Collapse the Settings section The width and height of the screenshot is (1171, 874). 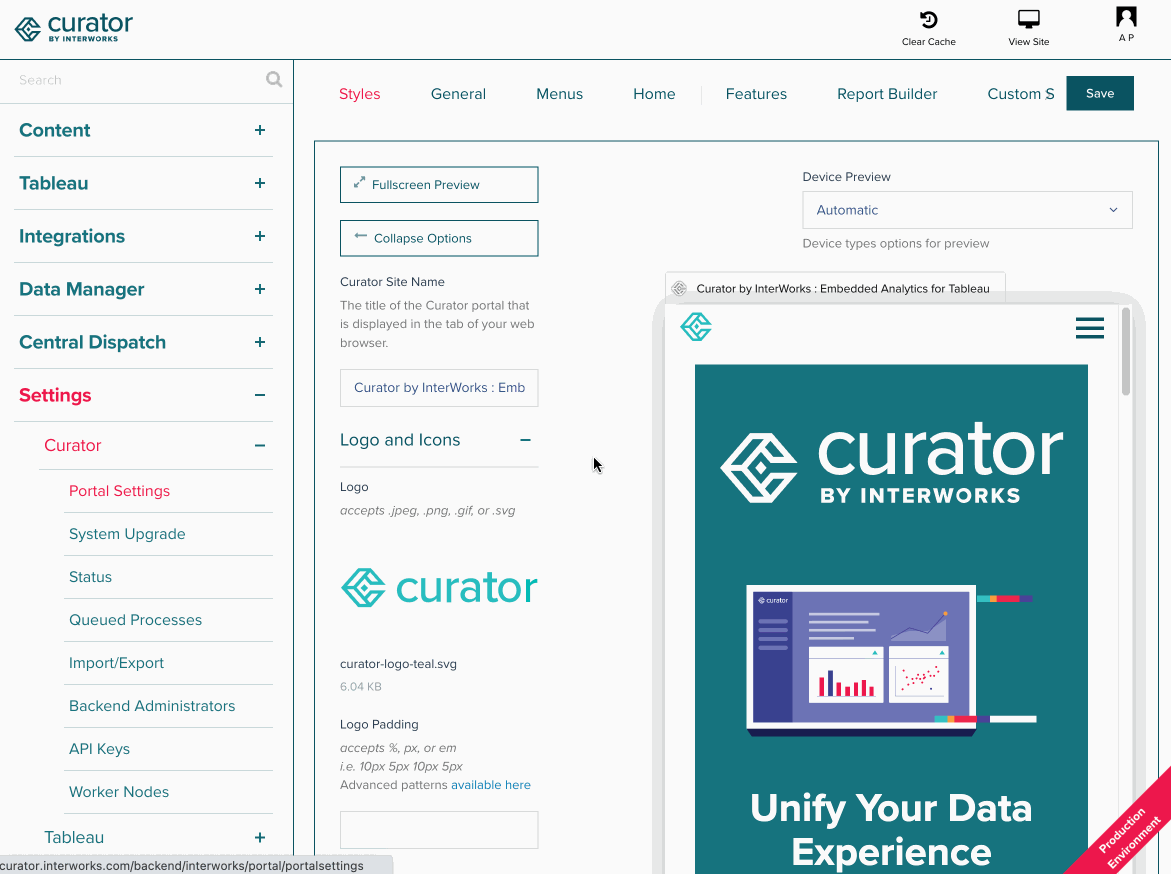259,395
